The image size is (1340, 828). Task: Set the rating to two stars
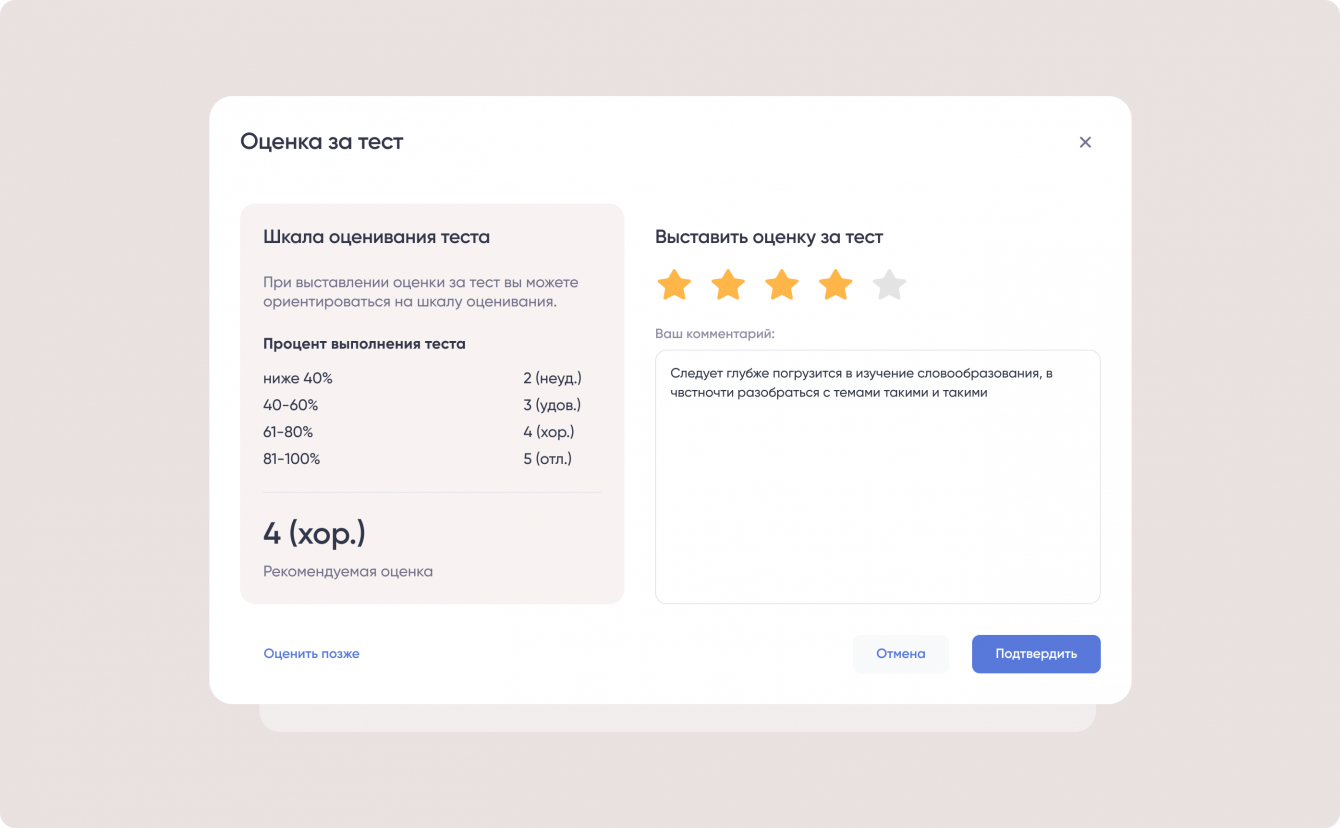tap(728, 285)
